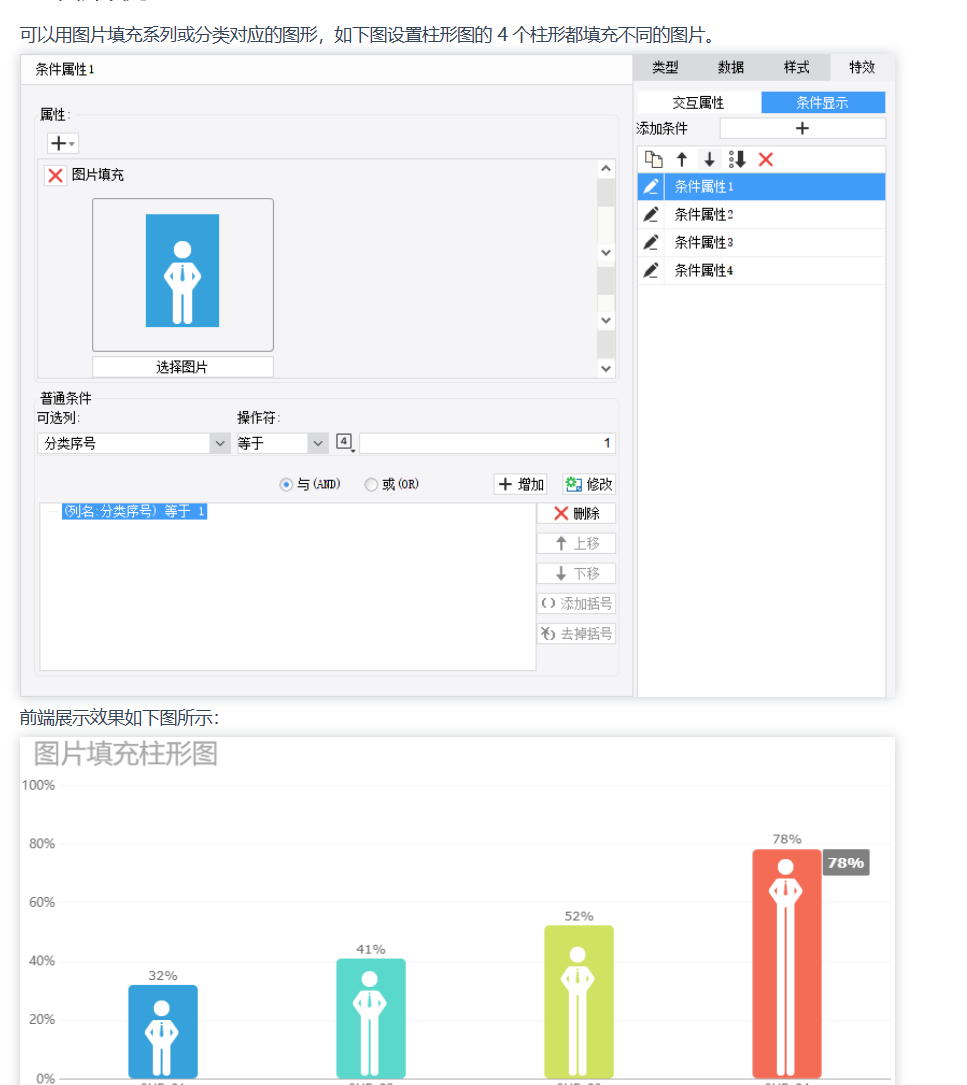The width and height of the screenshot is (967, 1085).
Task: Click the edit pencil for 条件属性4
Action: click(x=651, y=271)
